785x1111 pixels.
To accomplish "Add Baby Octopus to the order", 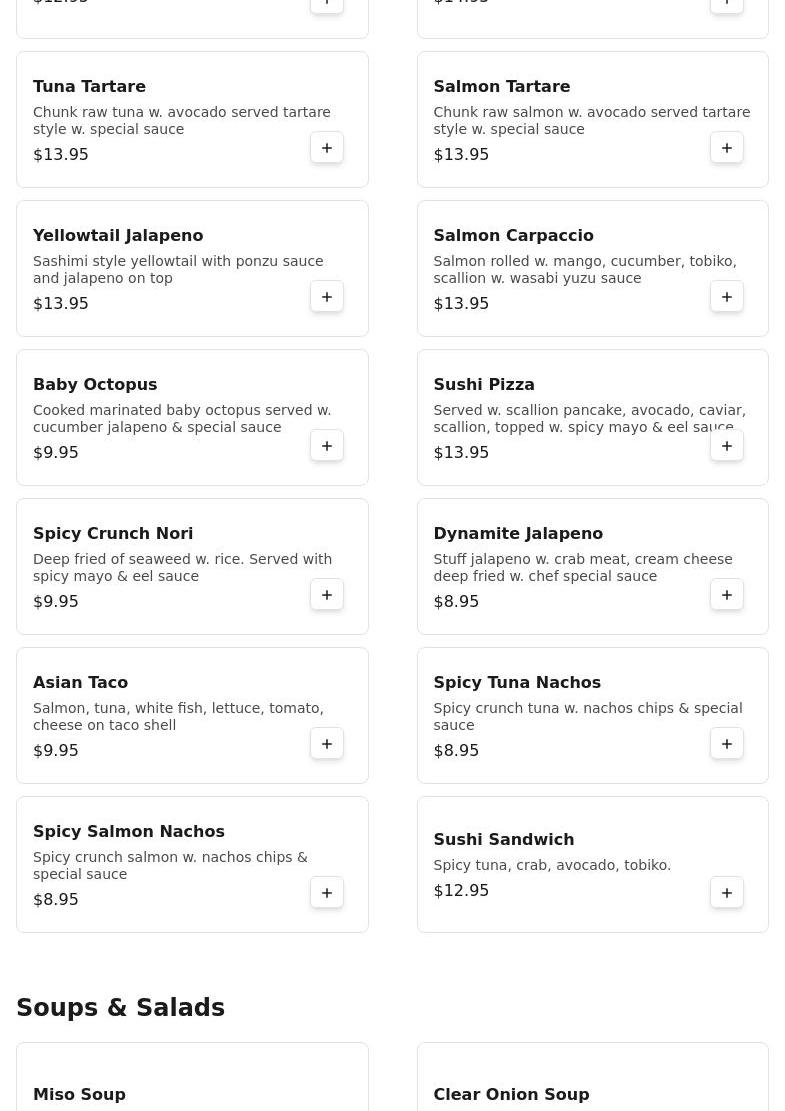I will 327,446.
